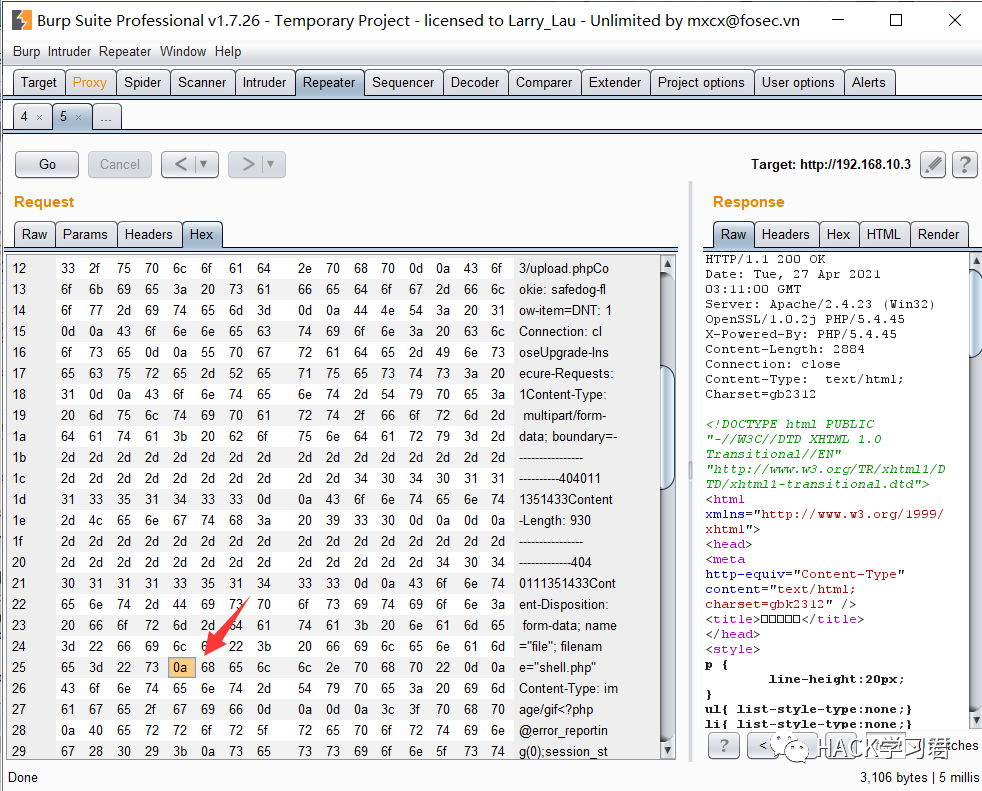
Task: Click ASCII text age/gif<?php in row 27
Action: click(556, 710)
